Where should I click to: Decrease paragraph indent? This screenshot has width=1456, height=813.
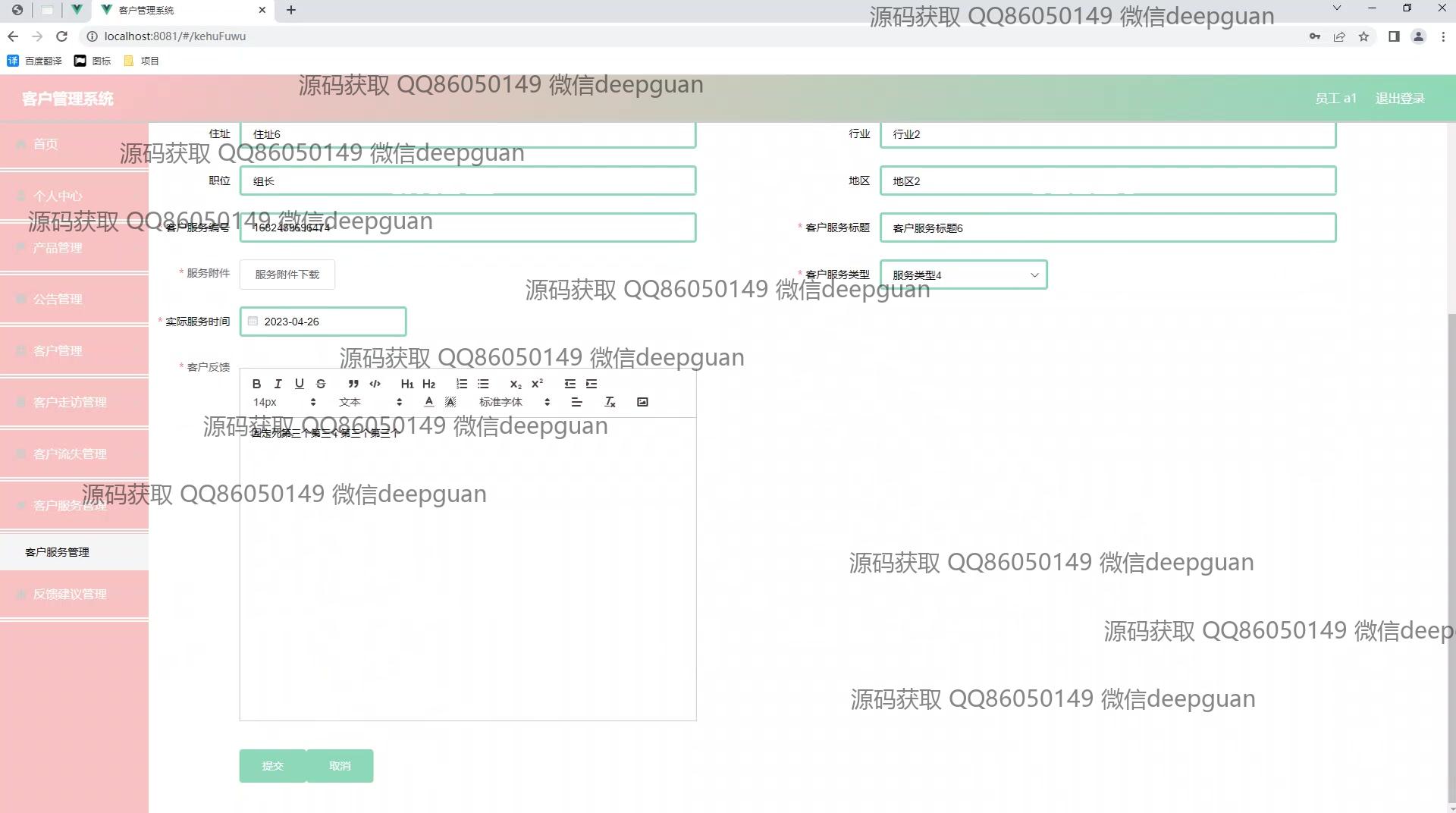click(x=570, y=384)
